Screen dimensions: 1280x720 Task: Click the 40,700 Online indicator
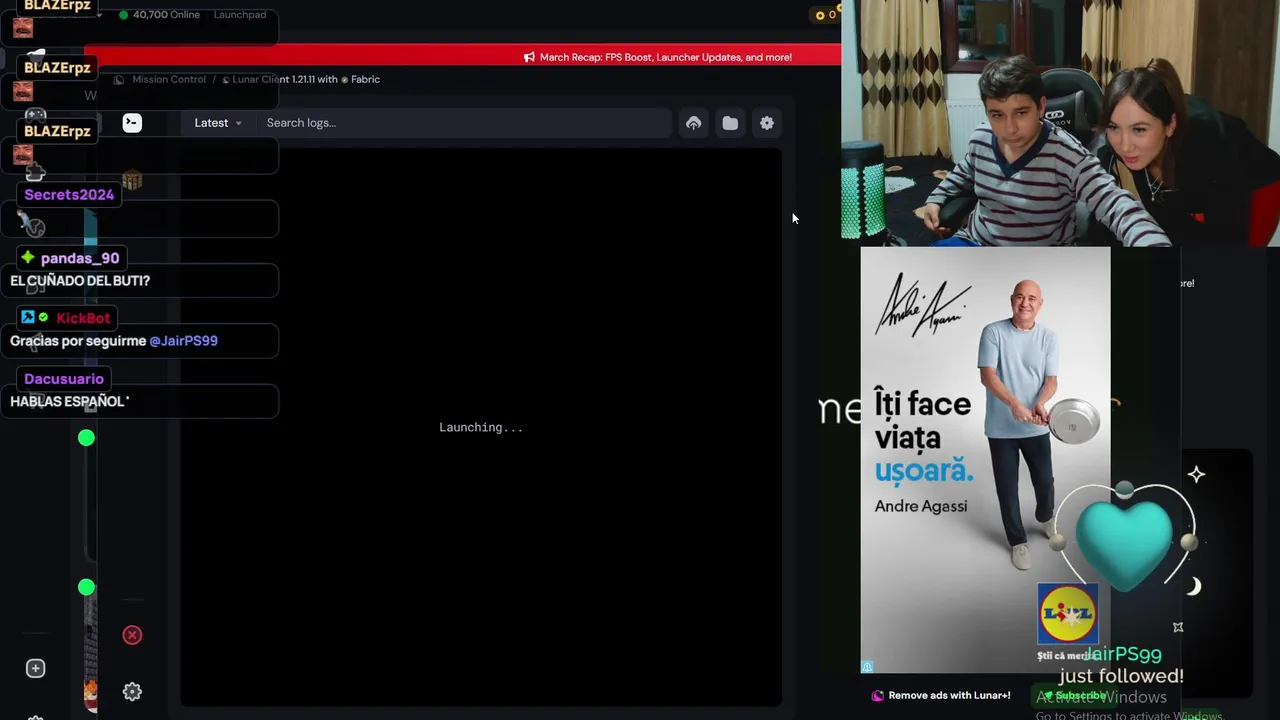[x=159, y=15]
